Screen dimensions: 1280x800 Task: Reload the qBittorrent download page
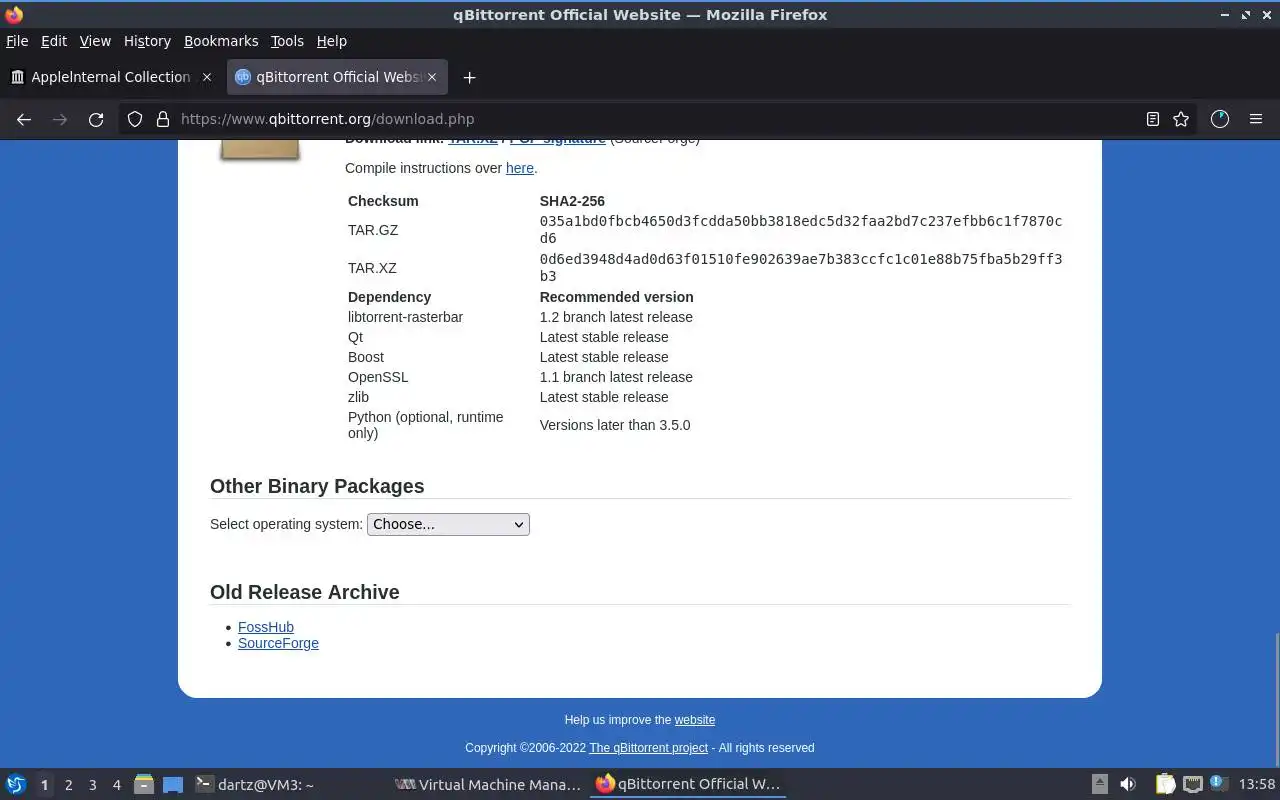(96, 119)
